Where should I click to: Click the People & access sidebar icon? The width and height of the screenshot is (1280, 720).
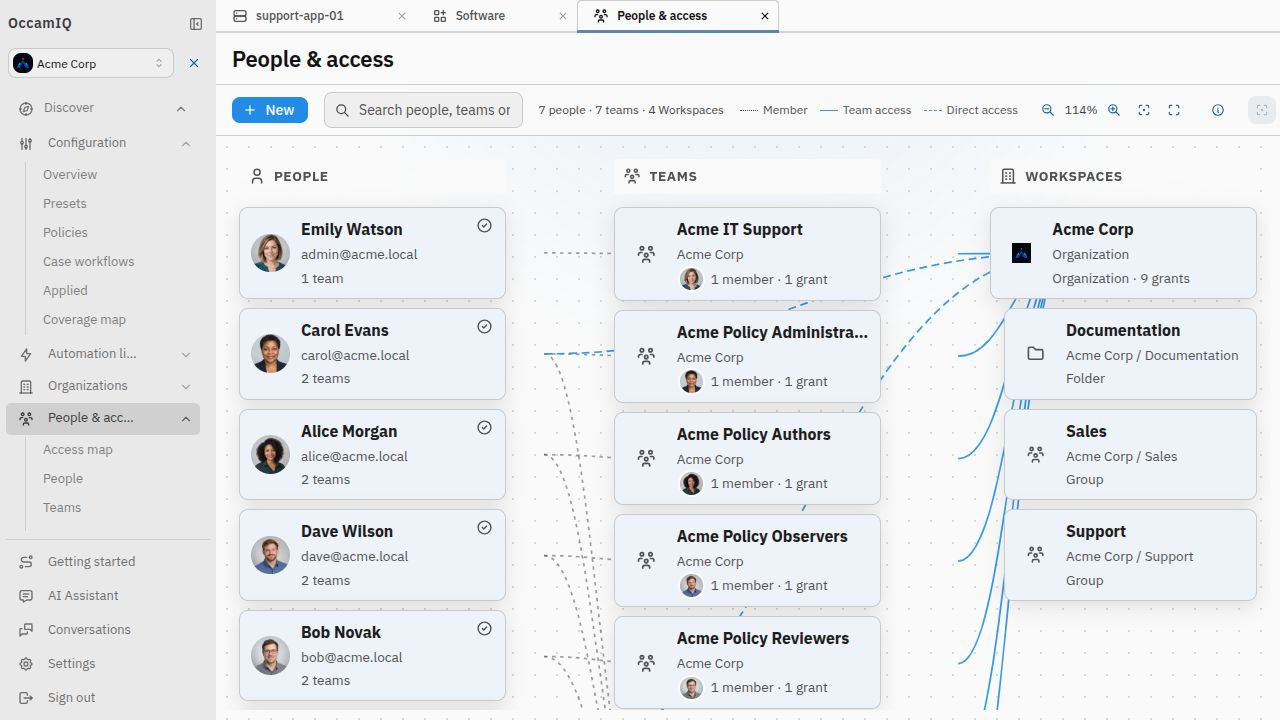click(x=26, y=418)
